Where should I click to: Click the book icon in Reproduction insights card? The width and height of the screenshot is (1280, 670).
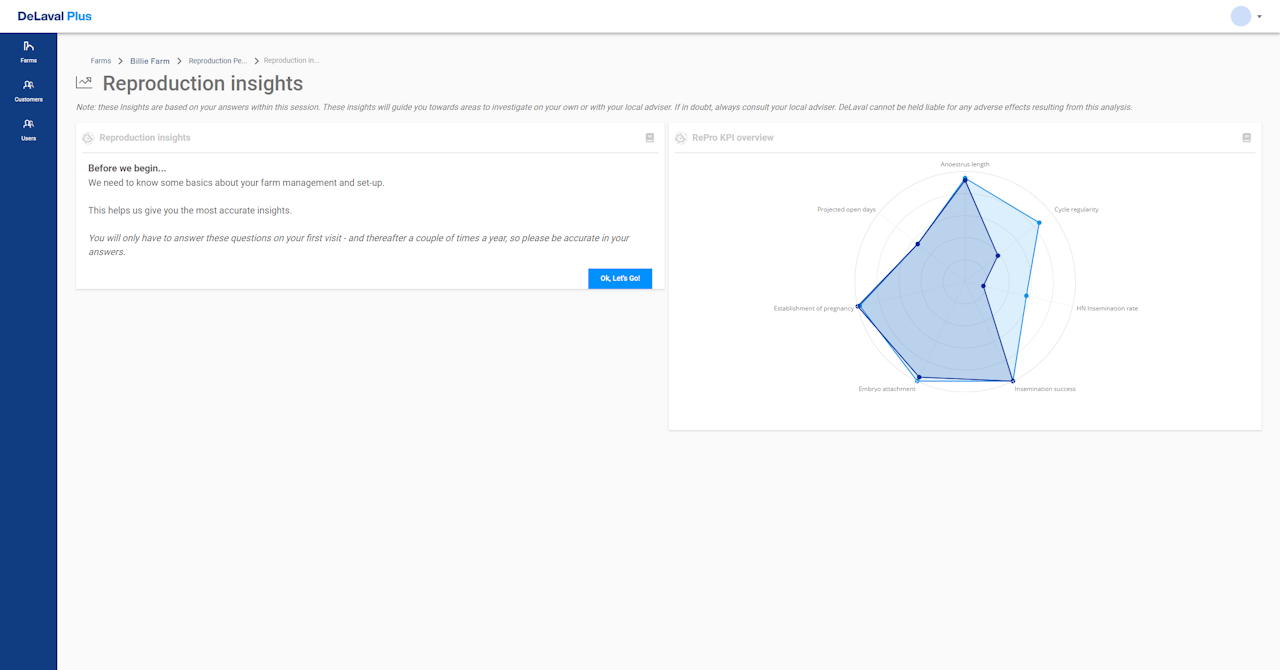pyautogui.click(x=650, y=138)
